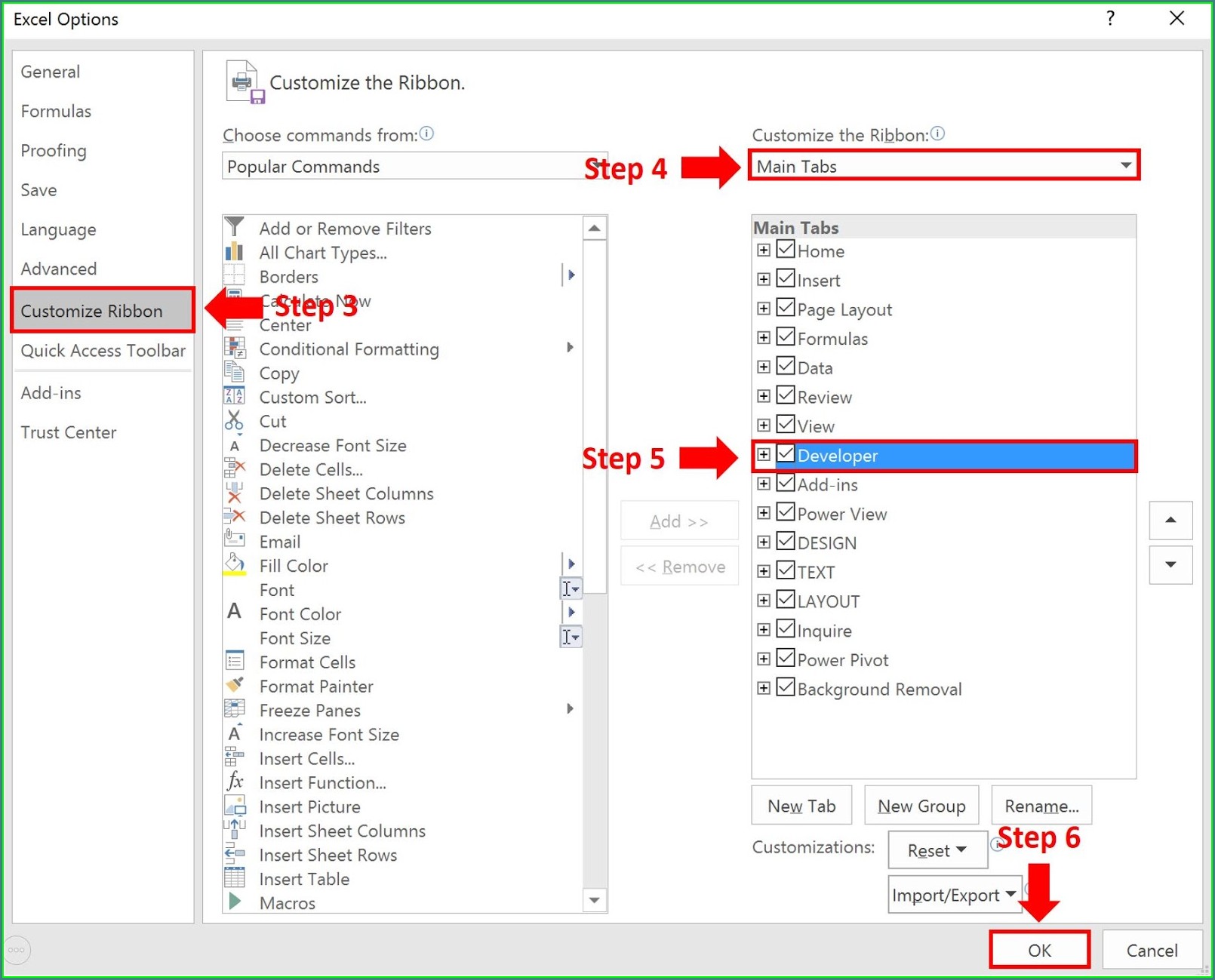Toggle the Review tab checkbox
The width and height of the screenshot is (1215, 980).
[786, 396]
